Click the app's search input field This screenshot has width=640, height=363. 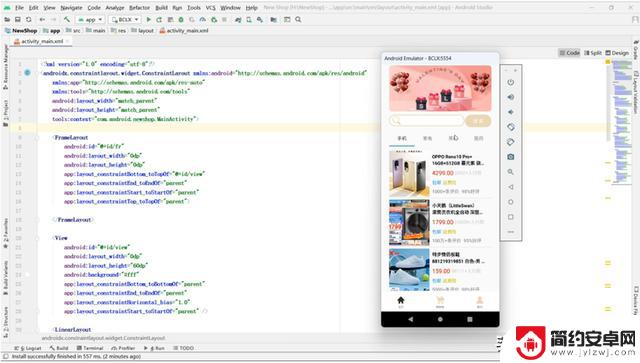(427, 121)
